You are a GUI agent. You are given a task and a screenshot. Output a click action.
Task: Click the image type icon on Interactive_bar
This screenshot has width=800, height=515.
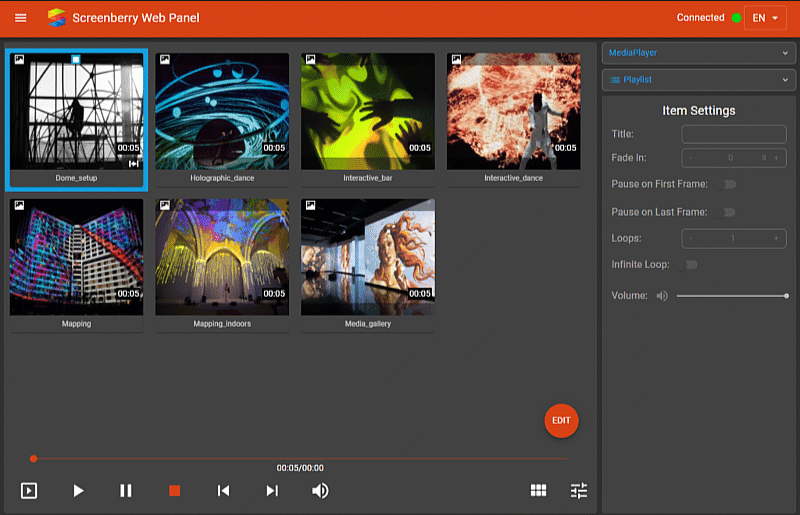coord(310,59)
